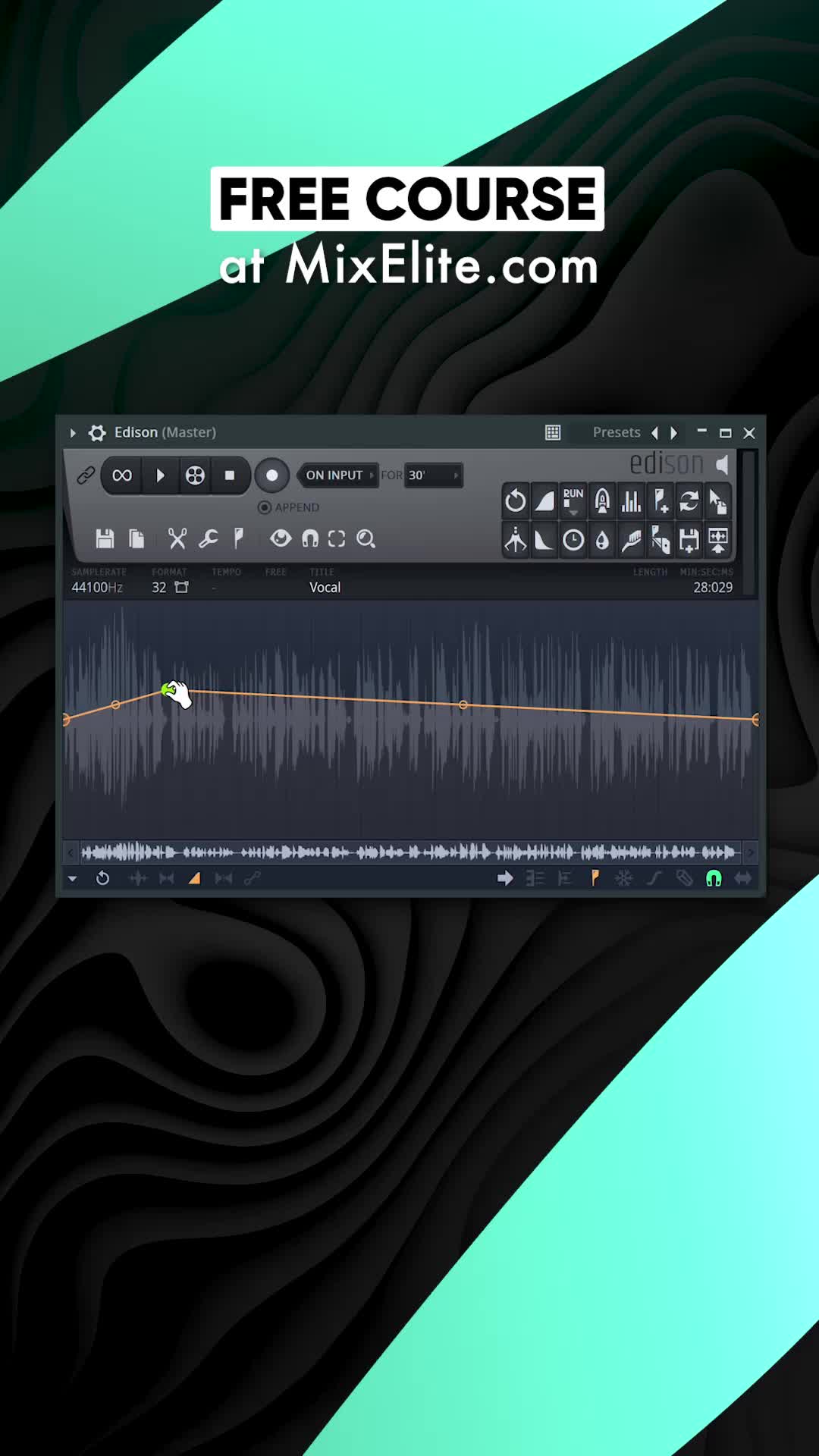
Task: Click the scroll right arrow beside overview
Action: 751,853
